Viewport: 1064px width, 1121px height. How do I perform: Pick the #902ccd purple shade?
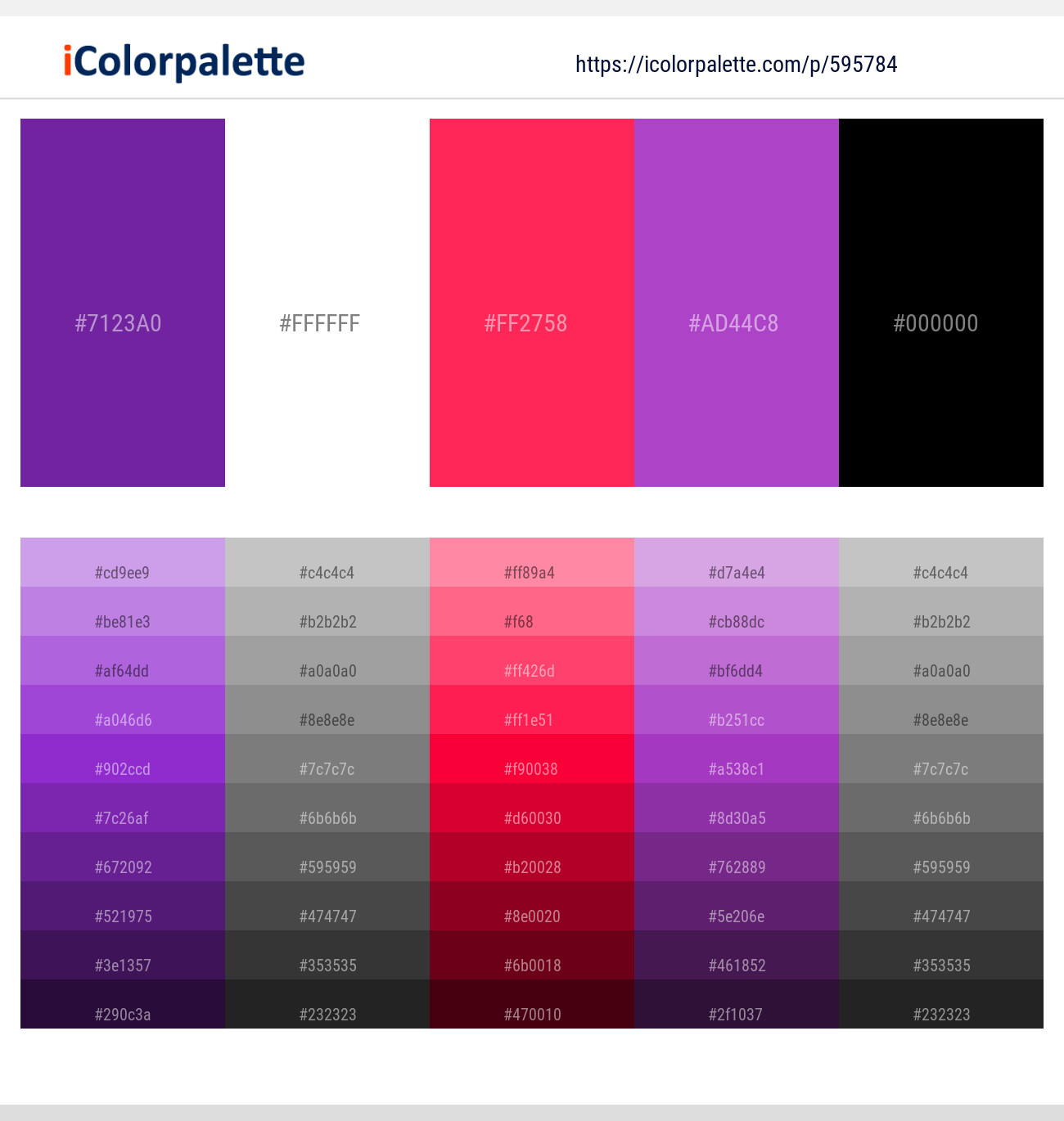[x=123, y=759]
